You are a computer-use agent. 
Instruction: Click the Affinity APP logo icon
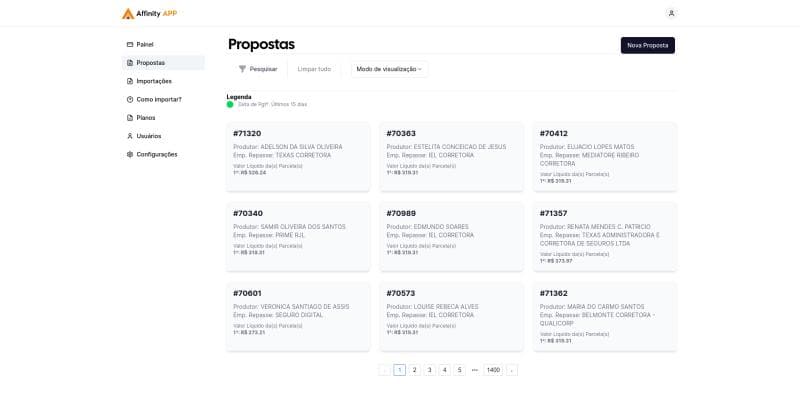[x=128, y=14]
